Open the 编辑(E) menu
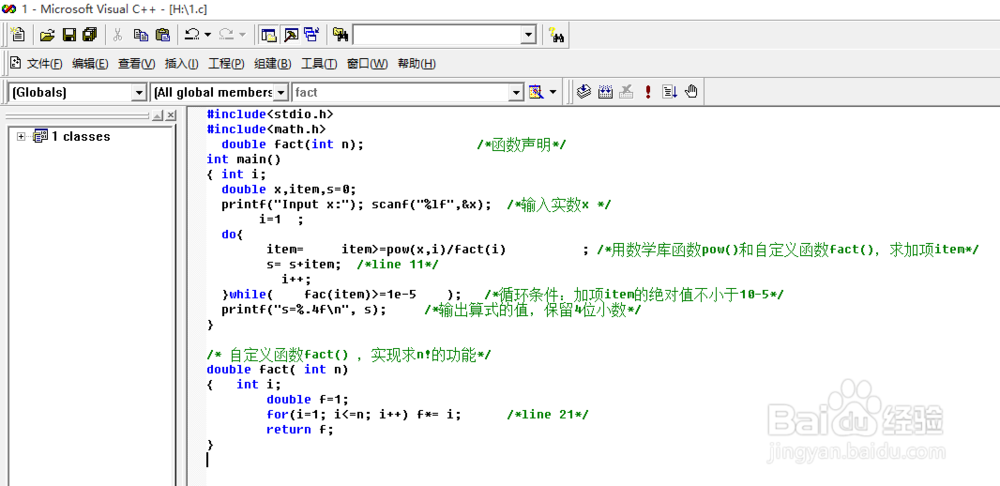Viewport: 1000px width, 486px height. tap(90, 64)
